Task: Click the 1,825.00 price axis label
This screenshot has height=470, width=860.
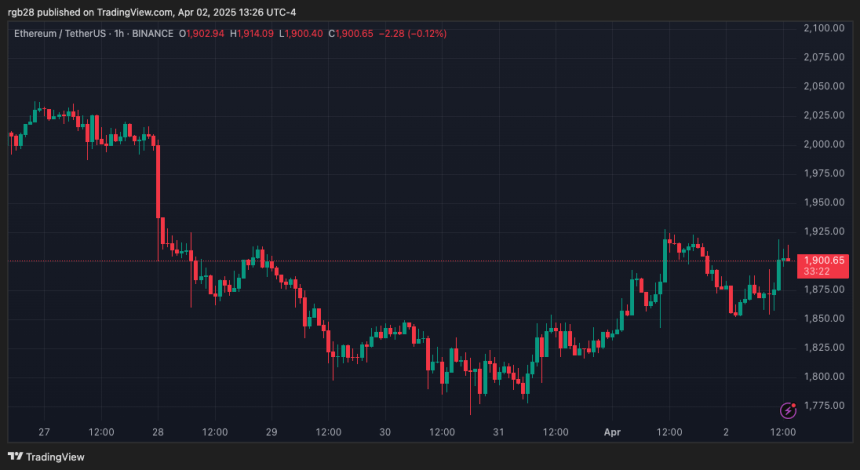Action: click(825, 348)
